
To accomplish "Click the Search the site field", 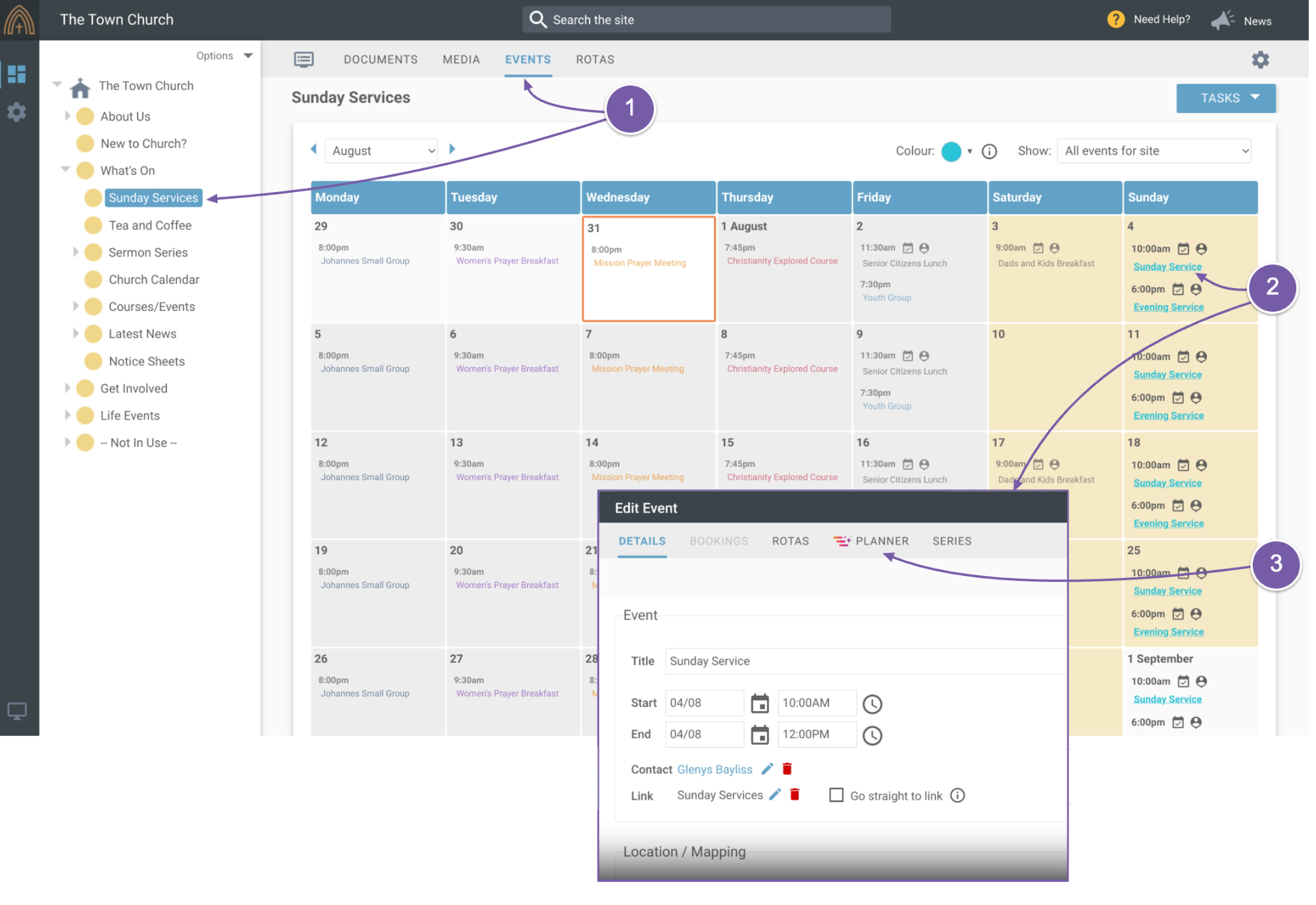I will pos(707,20).
